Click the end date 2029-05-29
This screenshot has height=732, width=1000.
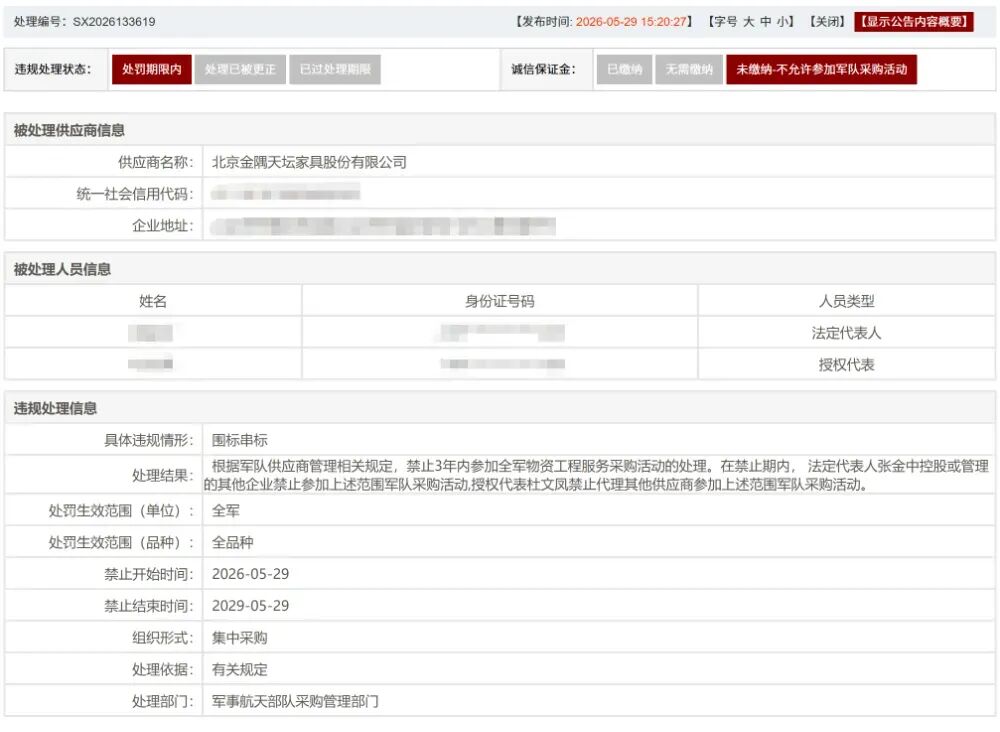[250, 606]
